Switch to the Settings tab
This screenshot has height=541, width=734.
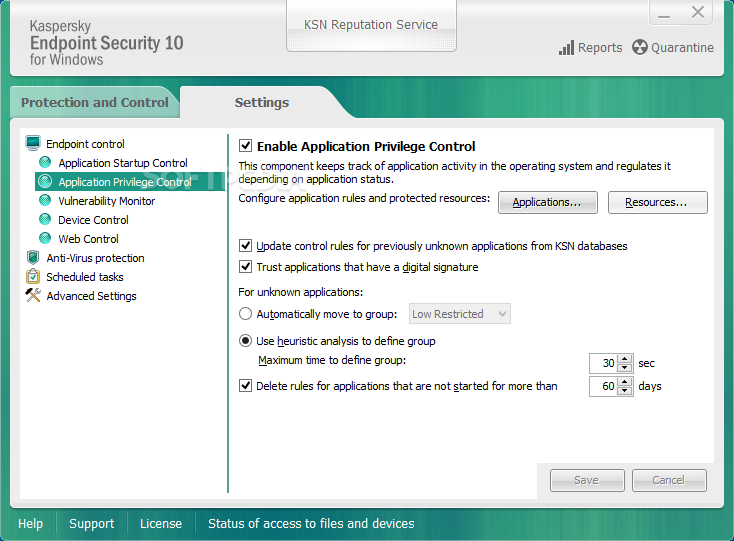[x=262, y=102]
